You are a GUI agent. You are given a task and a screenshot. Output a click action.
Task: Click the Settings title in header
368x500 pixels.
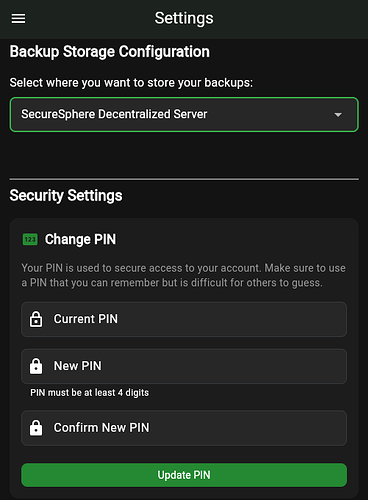click(184, 18)
